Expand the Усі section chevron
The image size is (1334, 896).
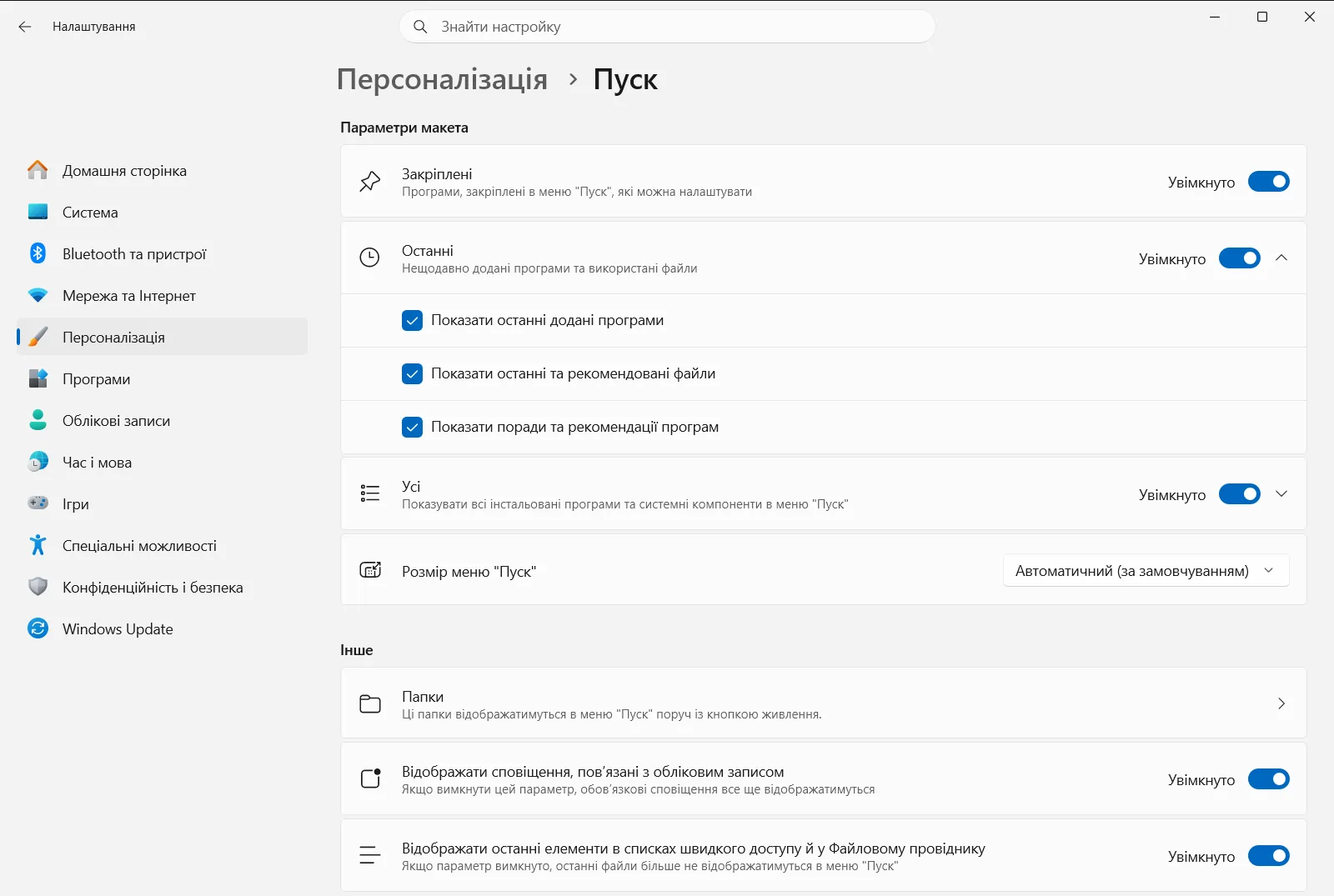point(1281,494)
